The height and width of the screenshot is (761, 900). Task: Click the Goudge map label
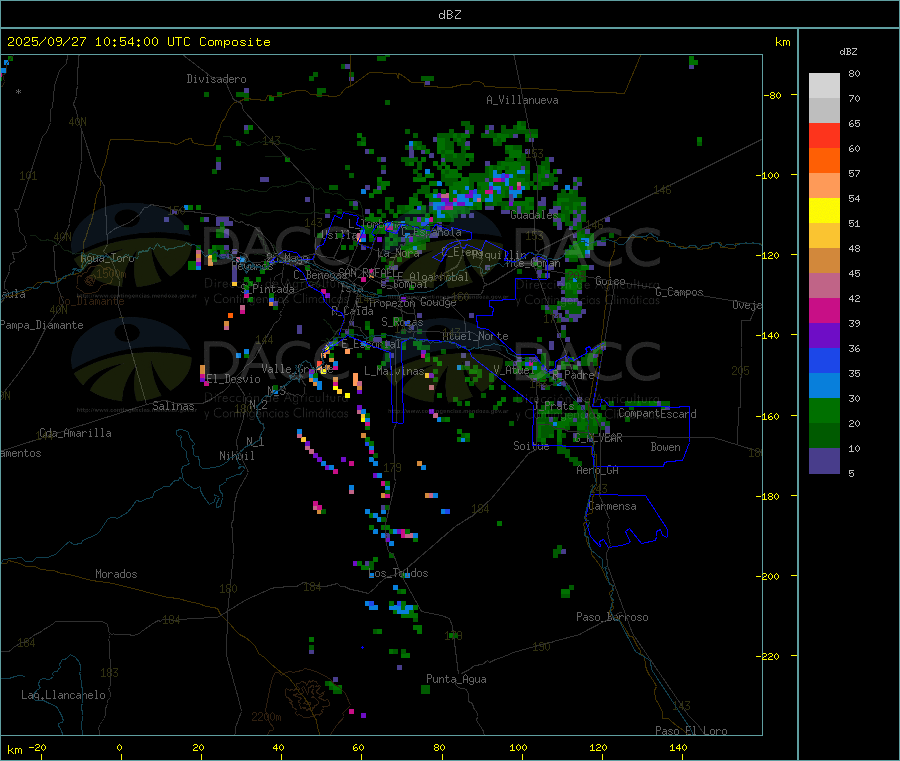point(438,302)
